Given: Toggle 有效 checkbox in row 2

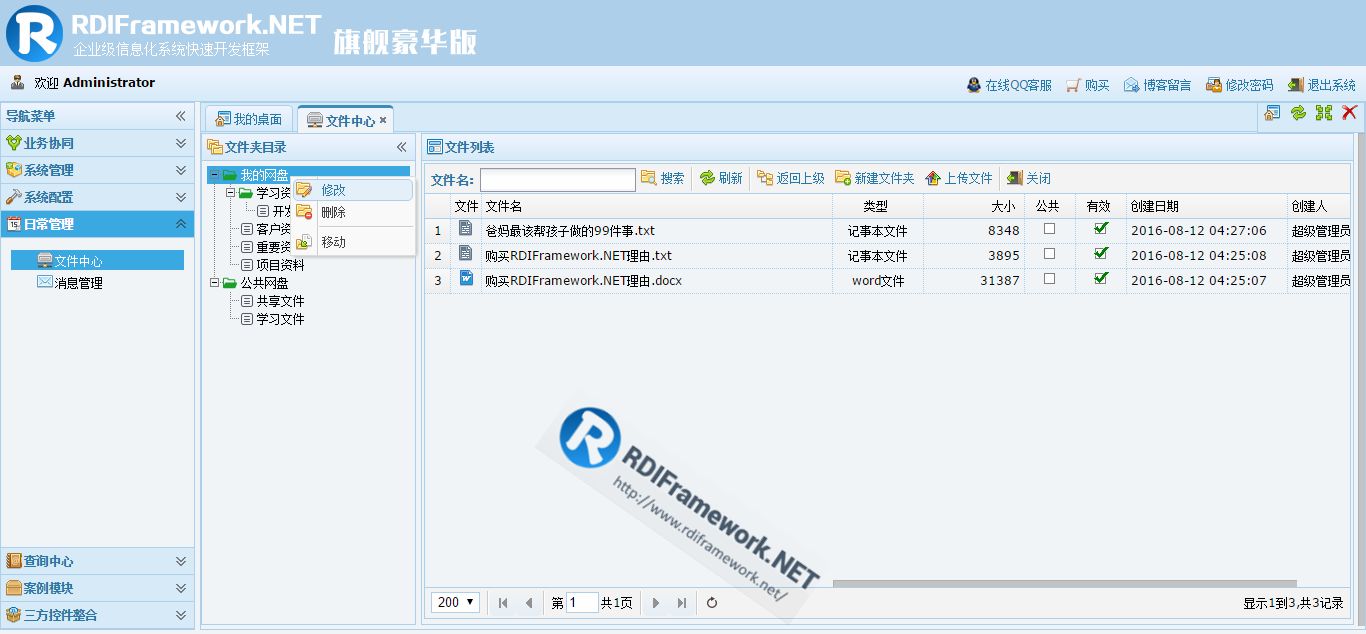Looking at the screenshot, I should [x=1101, y=253].
